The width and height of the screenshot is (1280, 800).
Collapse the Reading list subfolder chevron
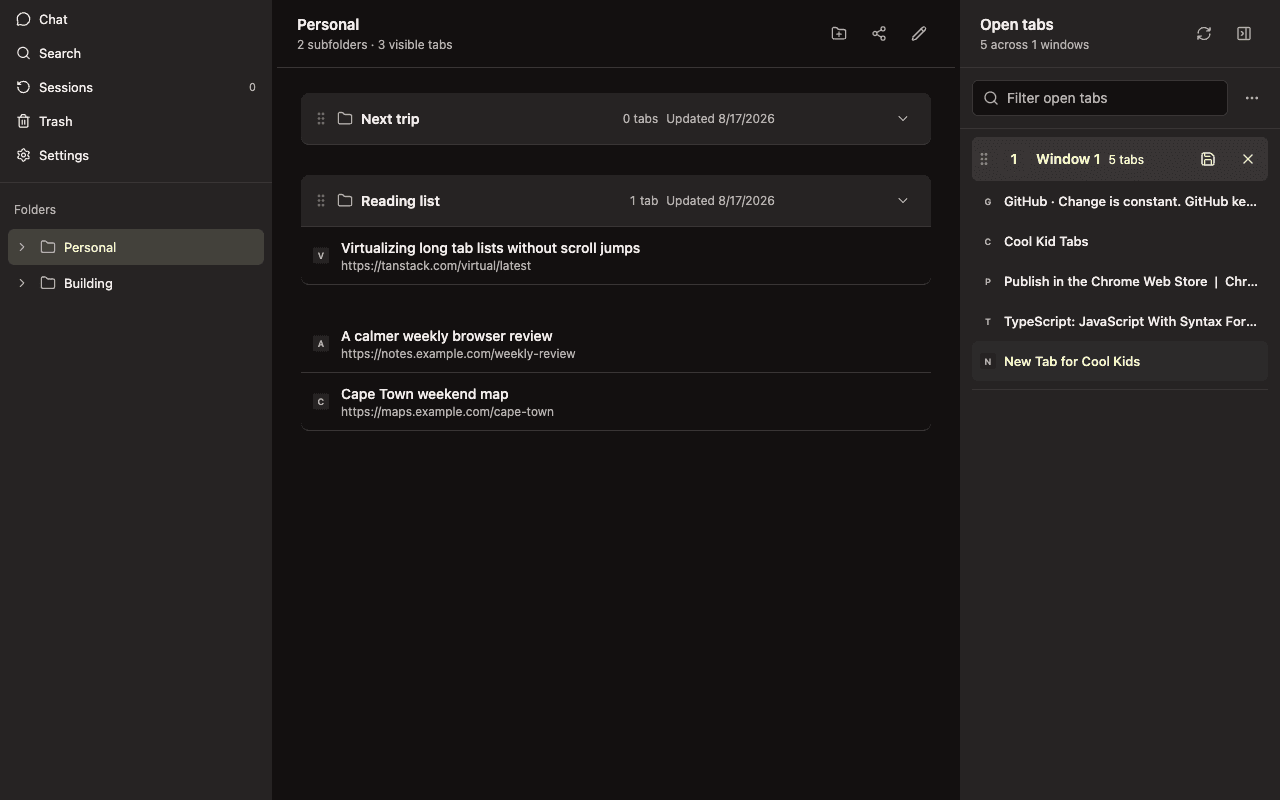pyautogui.click(x=903, y=201)
